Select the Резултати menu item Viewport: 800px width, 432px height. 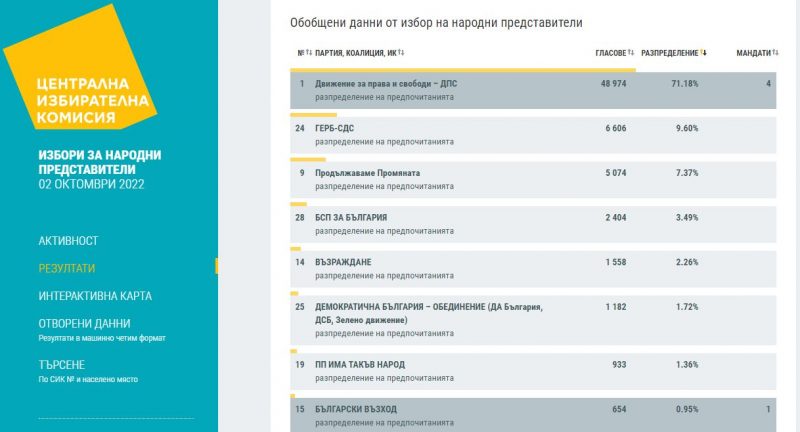(x=67, y=268)
